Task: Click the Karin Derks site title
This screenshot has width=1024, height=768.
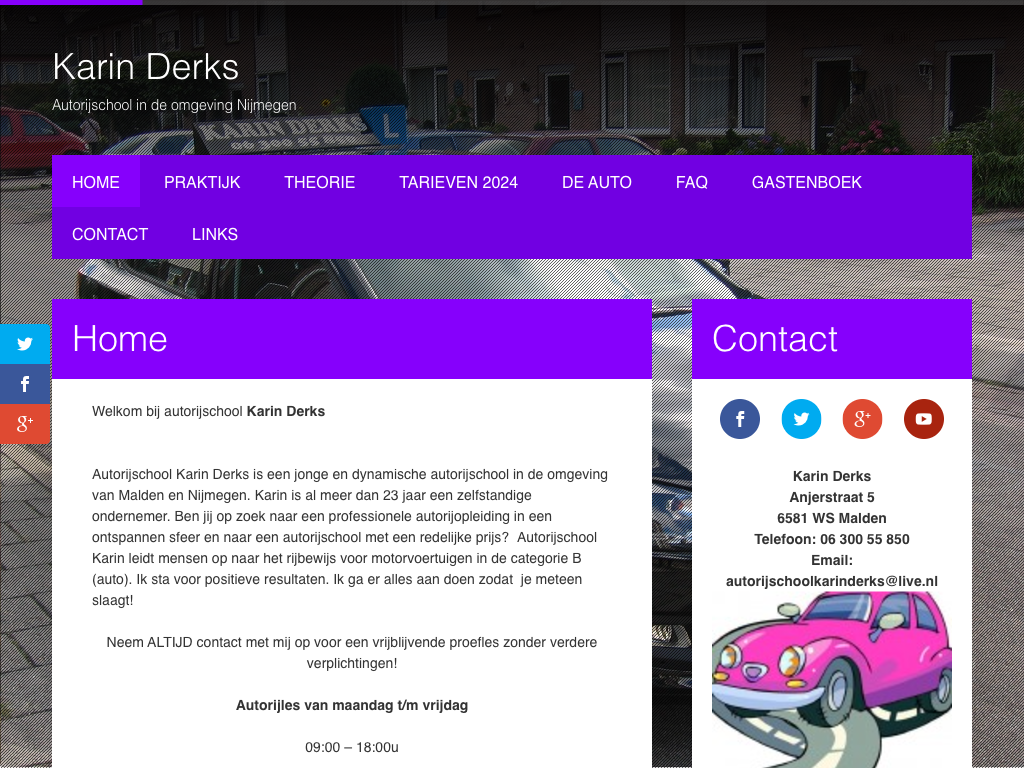Action: [146, 67]
